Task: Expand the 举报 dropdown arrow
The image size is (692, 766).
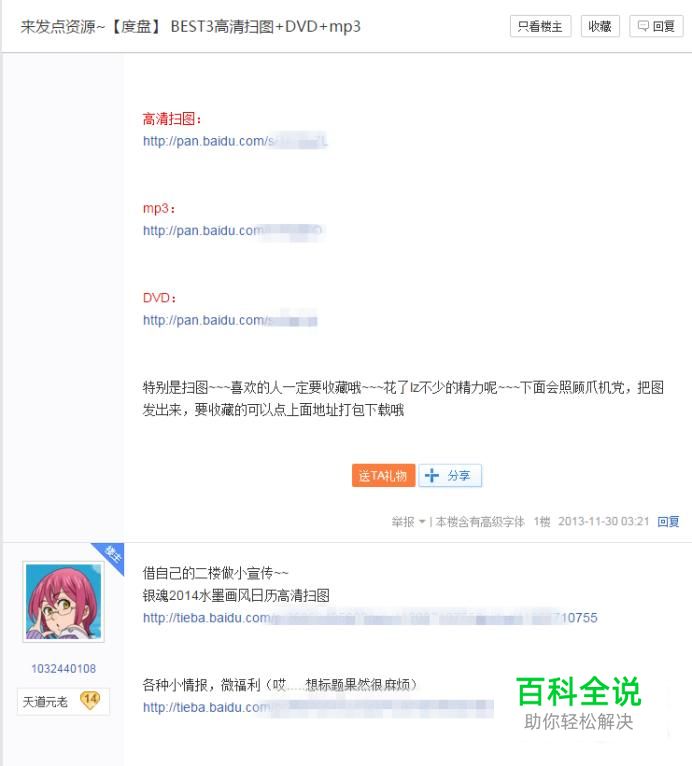Action: tap(422, 522)
